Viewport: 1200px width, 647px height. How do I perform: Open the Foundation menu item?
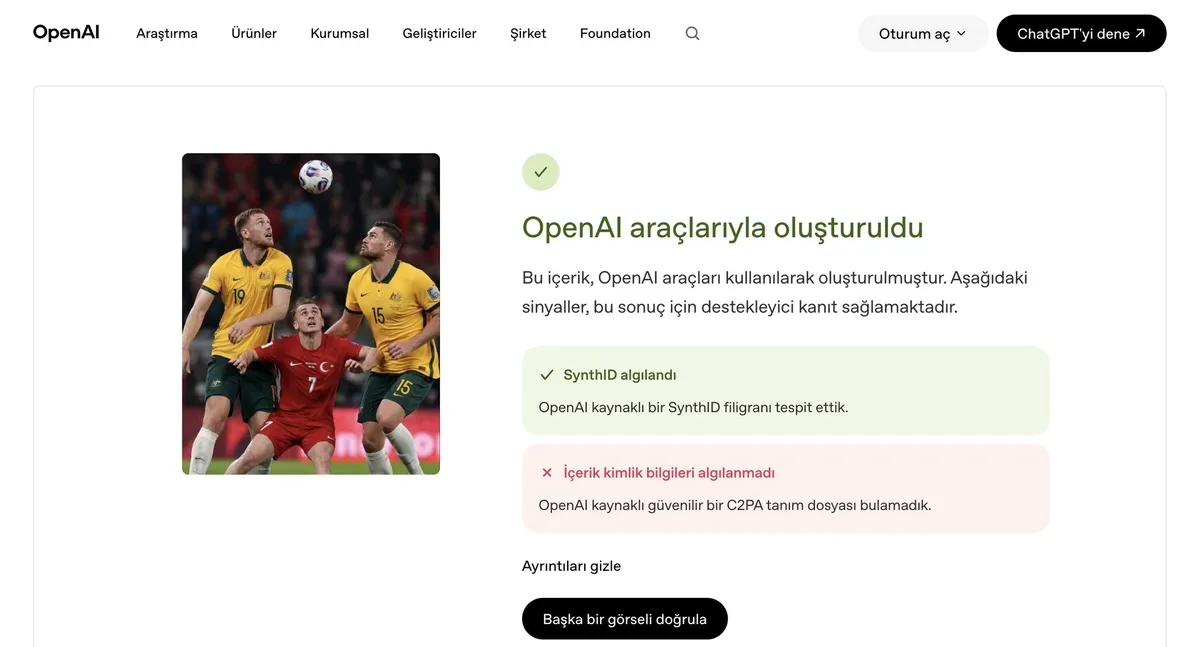(x=615, y=33)
